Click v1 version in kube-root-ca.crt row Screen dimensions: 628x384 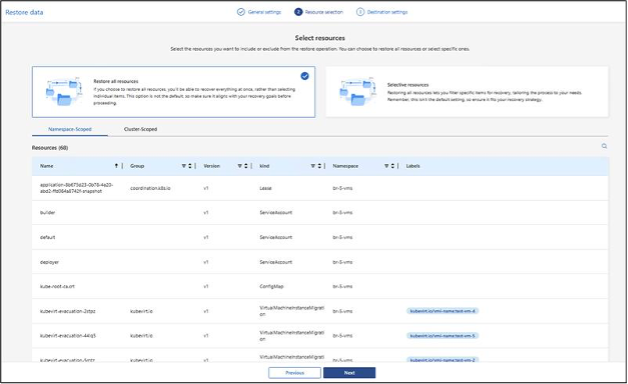(205, 287)
